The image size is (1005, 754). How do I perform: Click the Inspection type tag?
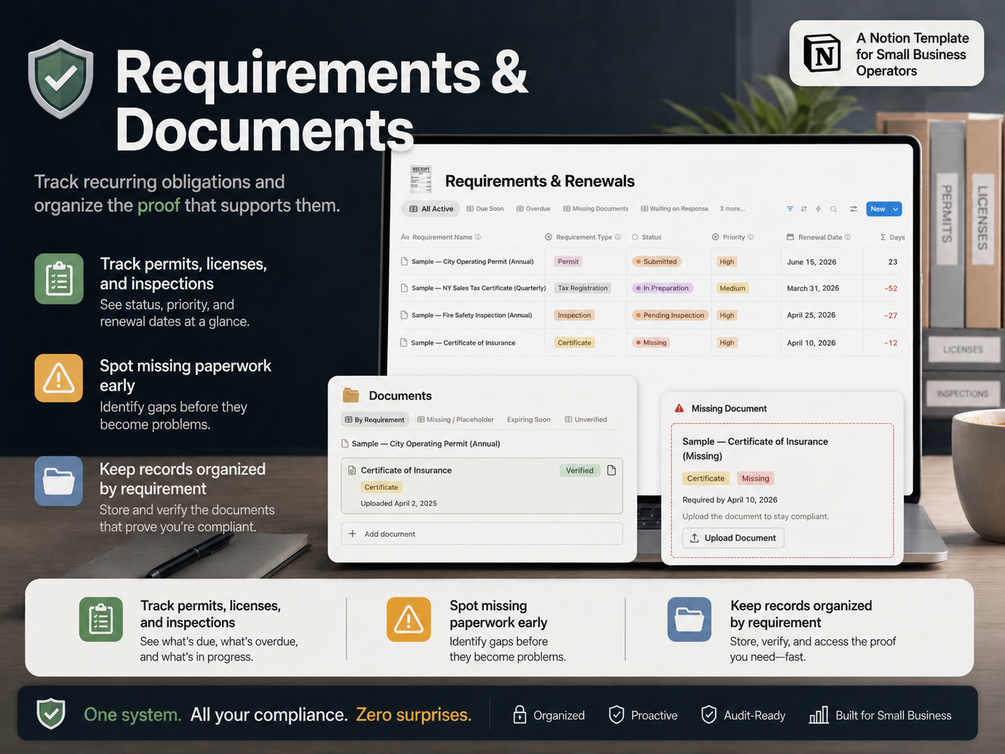pos(574,315)
